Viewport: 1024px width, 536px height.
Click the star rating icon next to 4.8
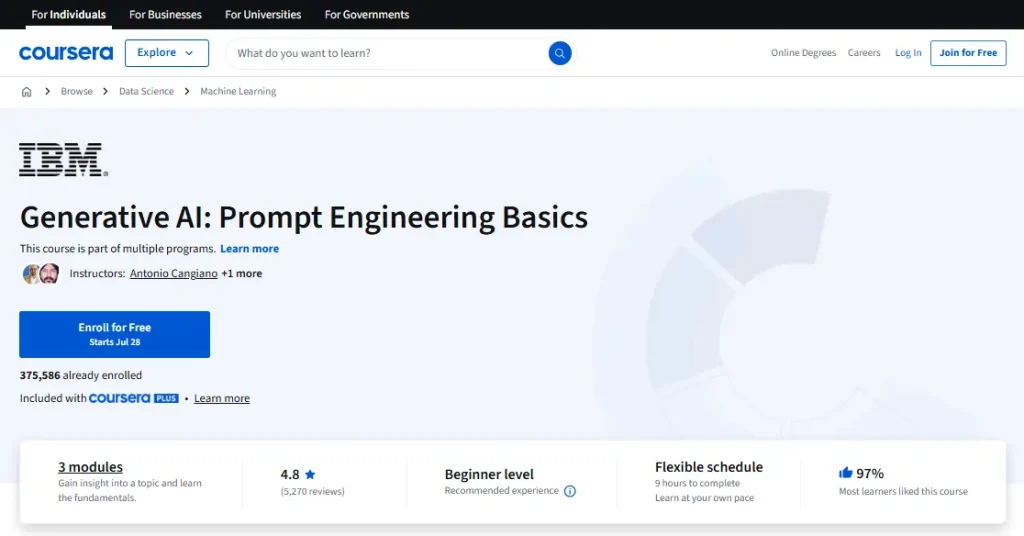(310, 474)
